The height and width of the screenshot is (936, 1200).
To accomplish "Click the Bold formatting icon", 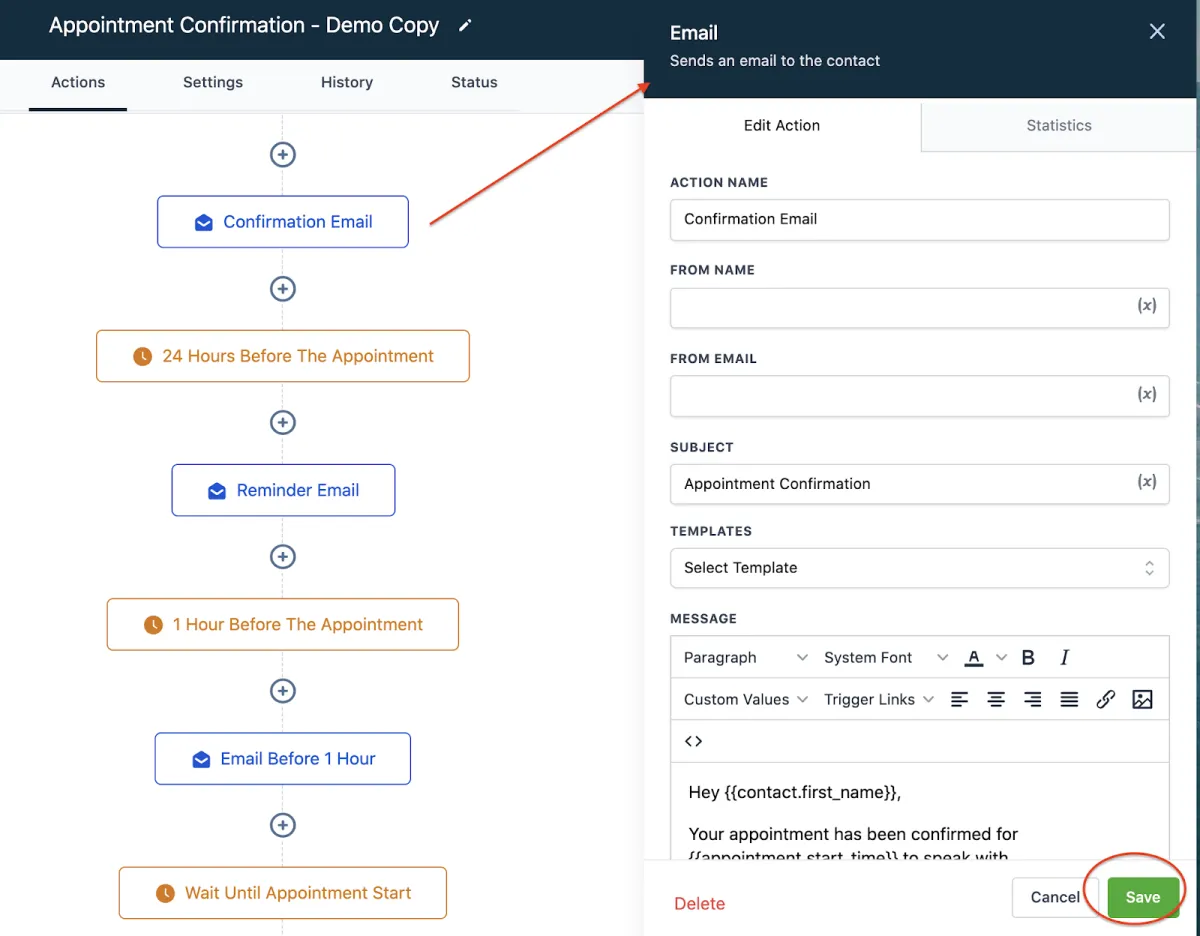I will [1028, 658].
